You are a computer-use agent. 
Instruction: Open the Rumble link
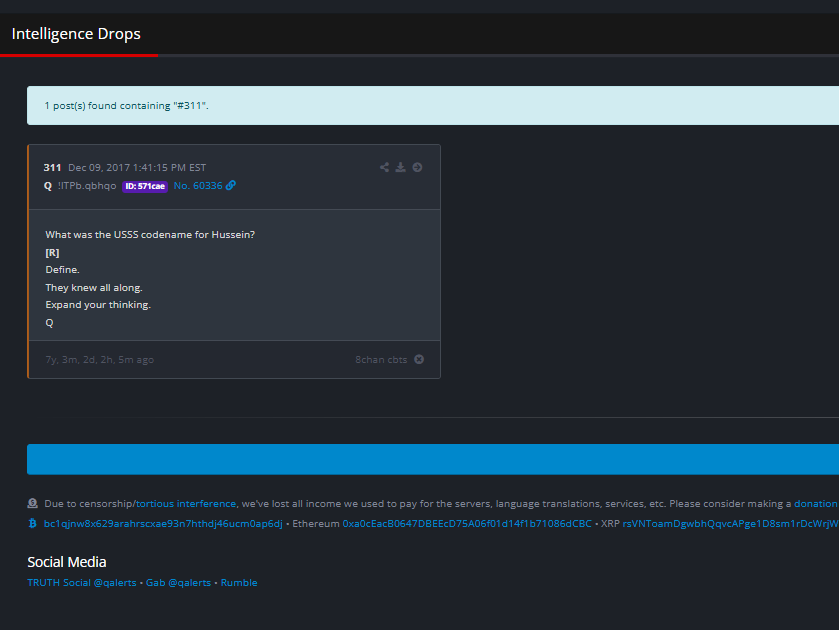239,582
